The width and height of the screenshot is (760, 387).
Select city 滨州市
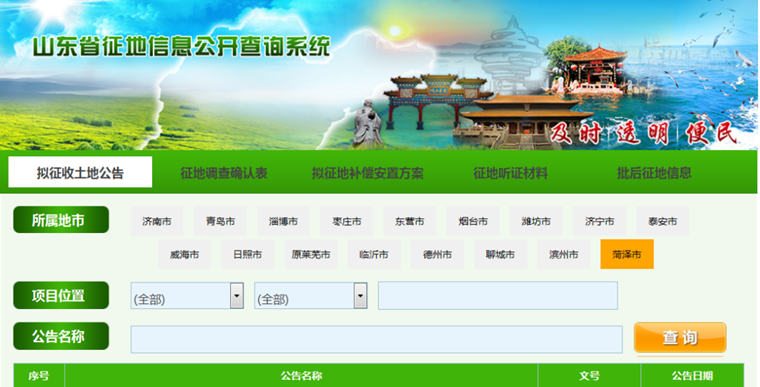[564, 254]
